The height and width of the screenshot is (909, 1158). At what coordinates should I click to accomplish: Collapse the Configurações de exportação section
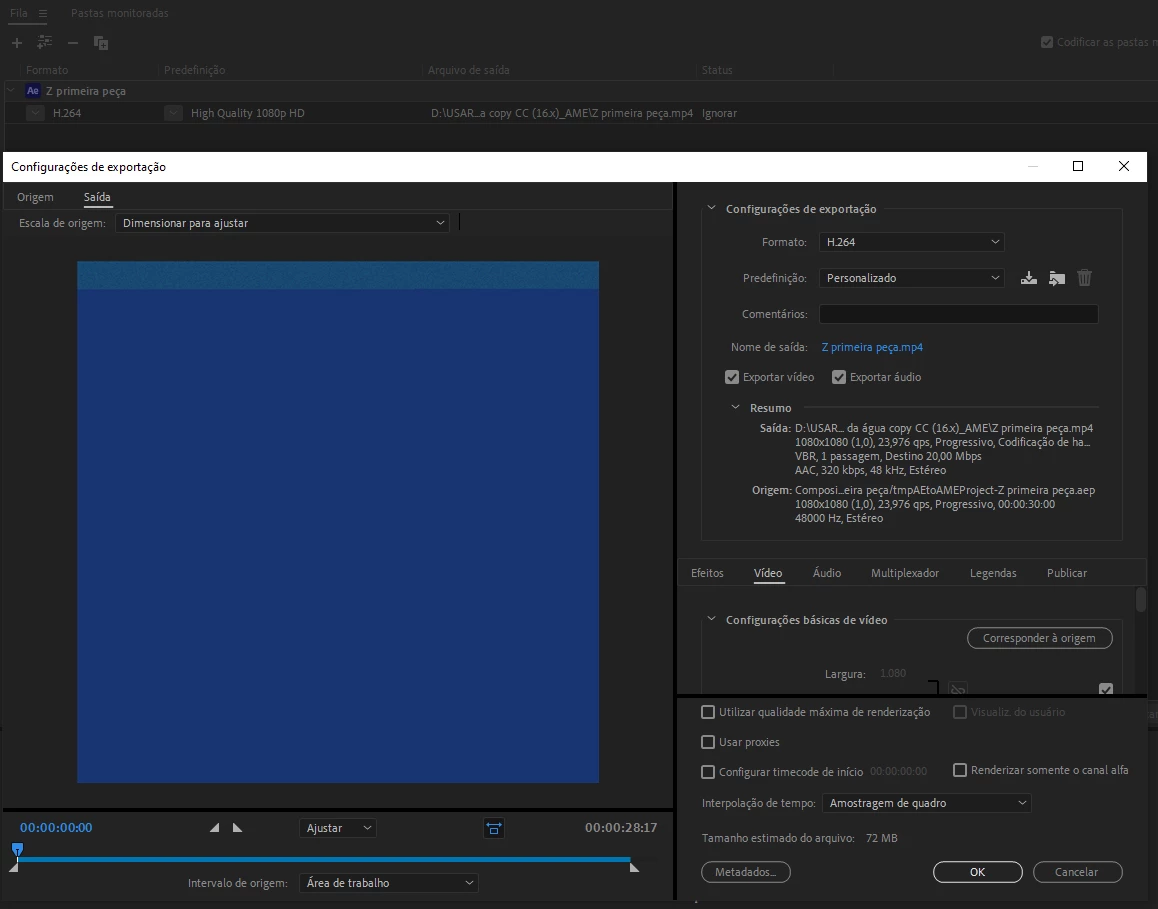tap(711, 208)
